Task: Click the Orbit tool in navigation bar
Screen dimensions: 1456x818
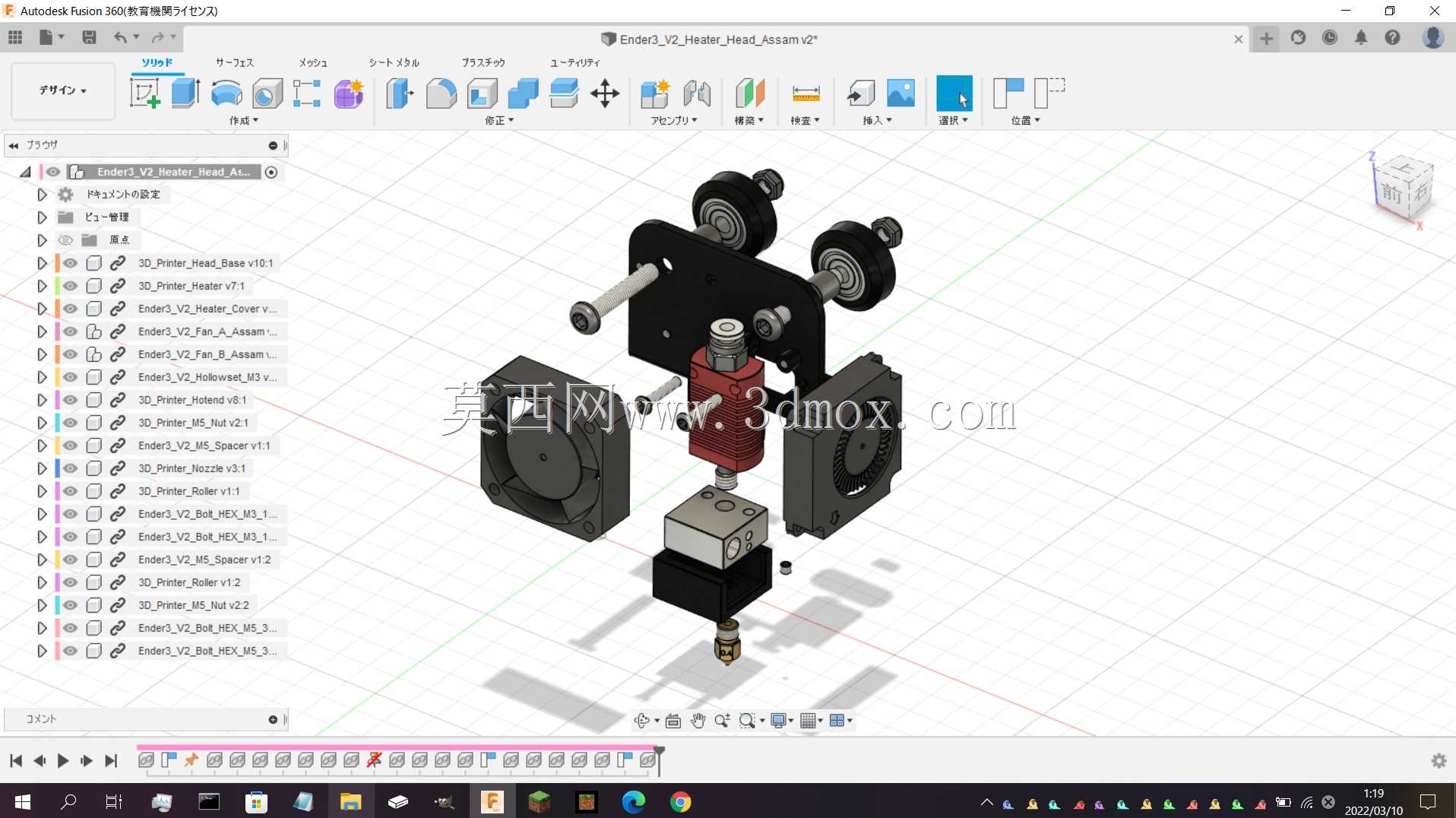Action: coord(642,720)
